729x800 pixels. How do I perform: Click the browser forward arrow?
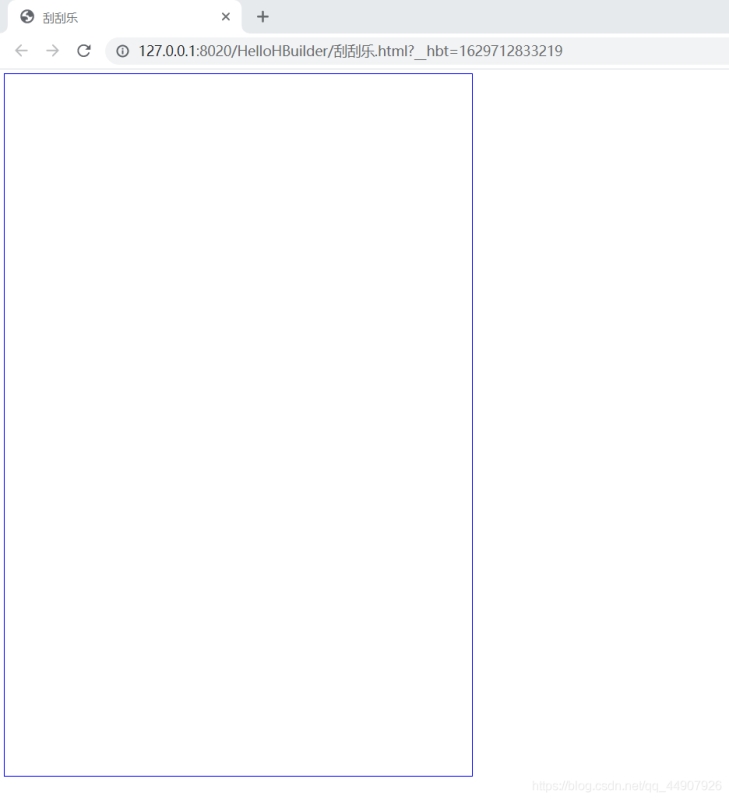(x=53, y=51)
